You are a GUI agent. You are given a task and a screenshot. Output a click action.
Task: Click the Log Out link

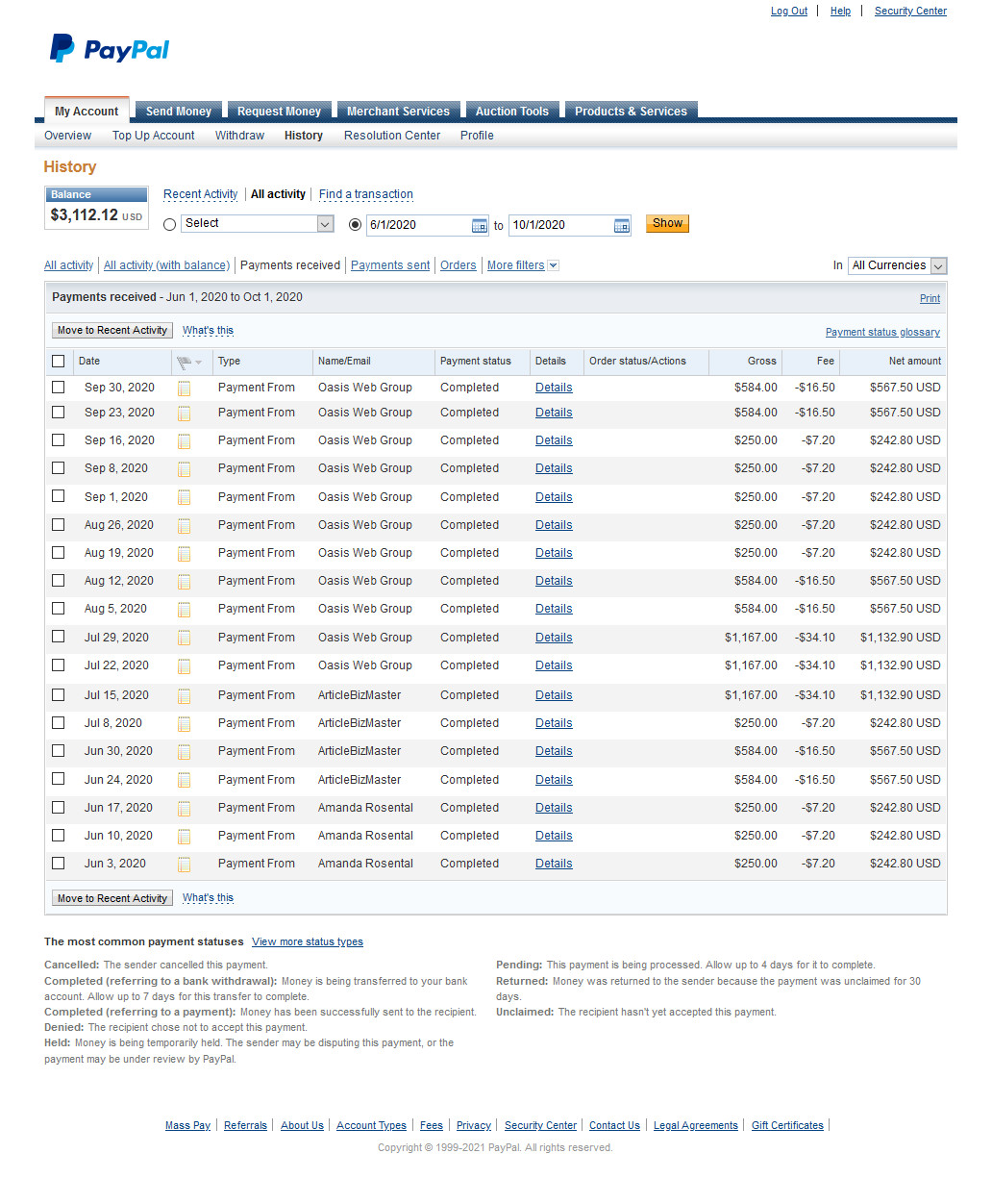pos(789,12)
